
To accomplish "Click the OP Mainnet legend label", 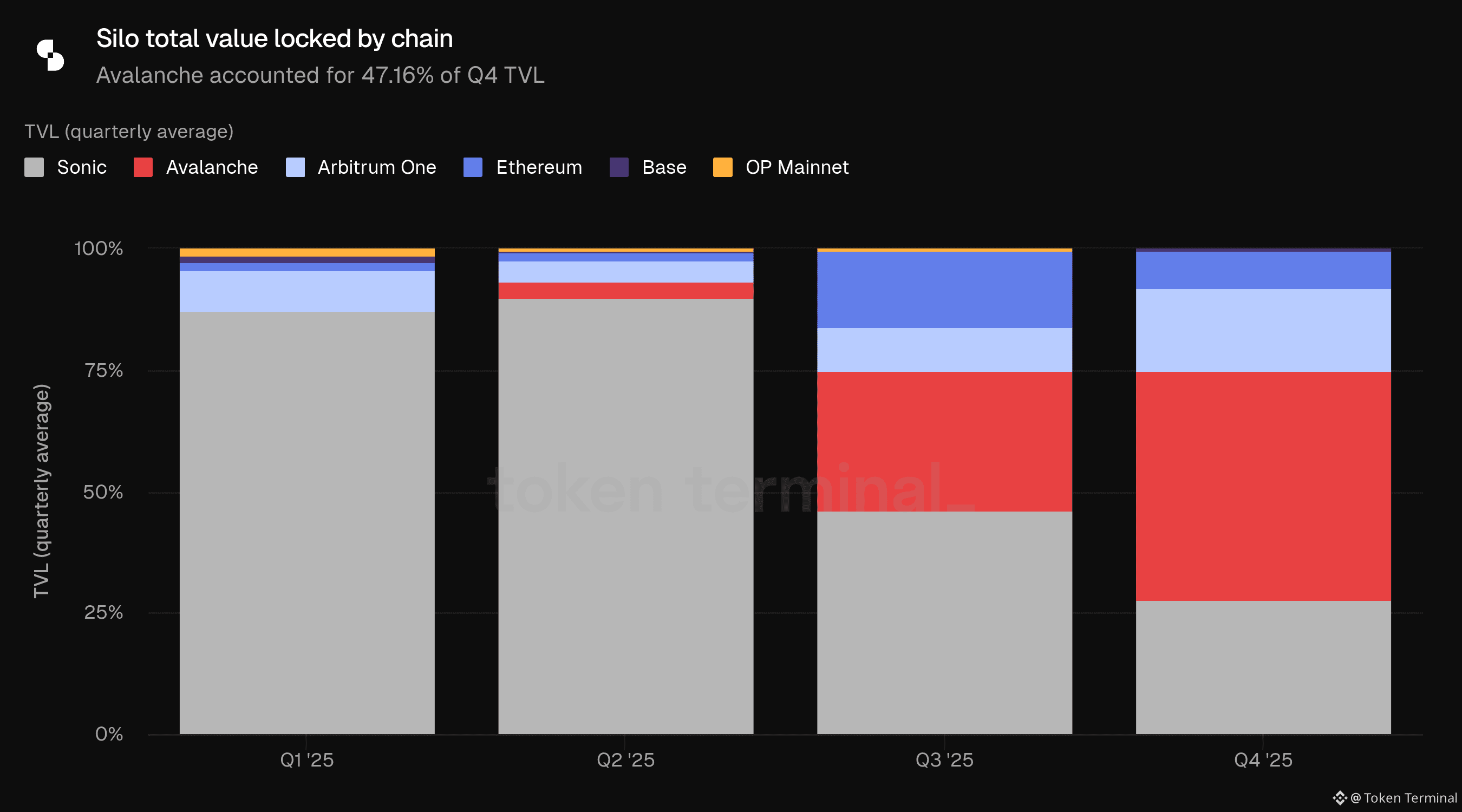I will click(x=797, y=167).
